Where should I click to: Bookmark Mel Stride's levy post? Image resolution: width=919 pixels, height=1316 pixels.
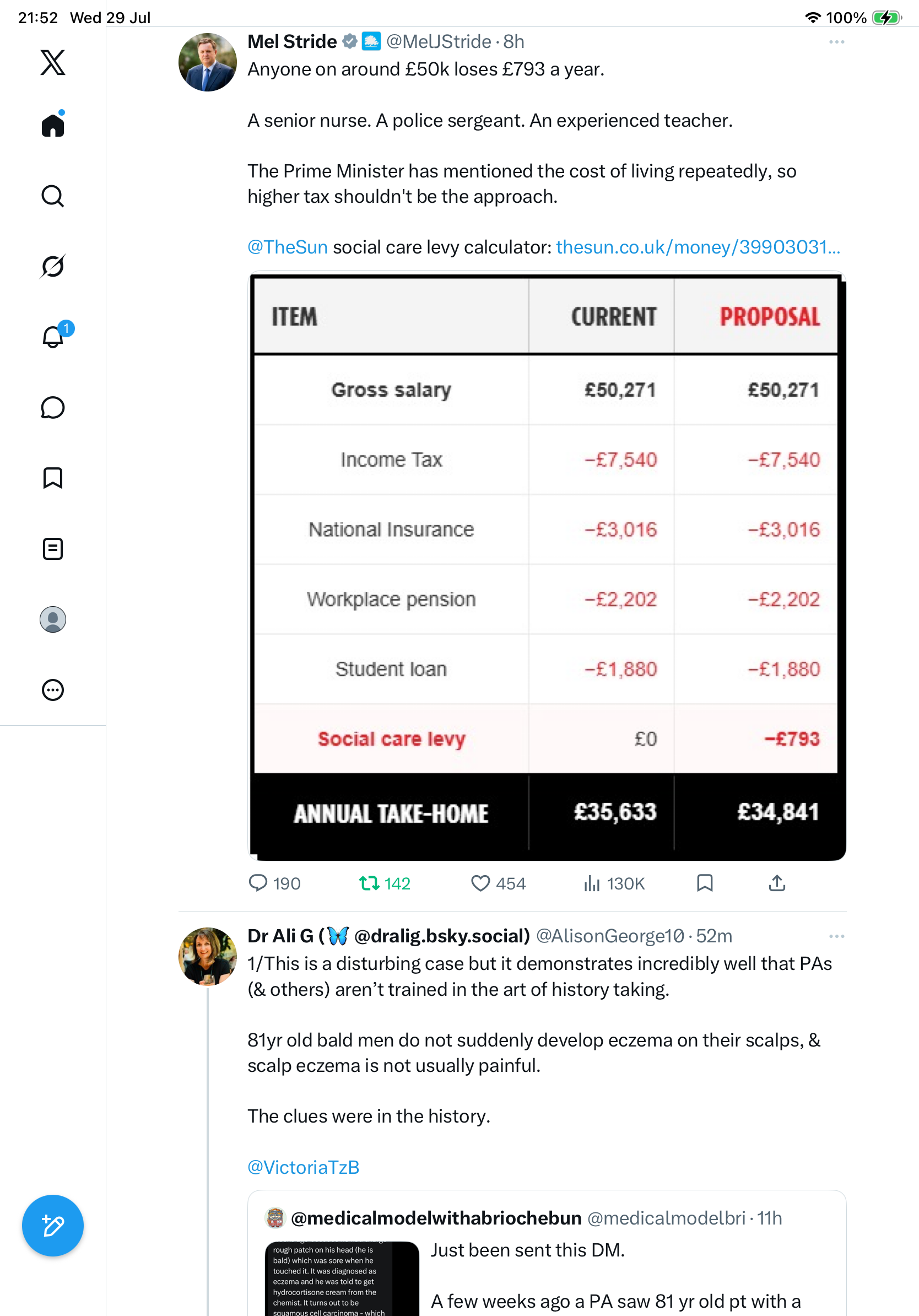705,883
